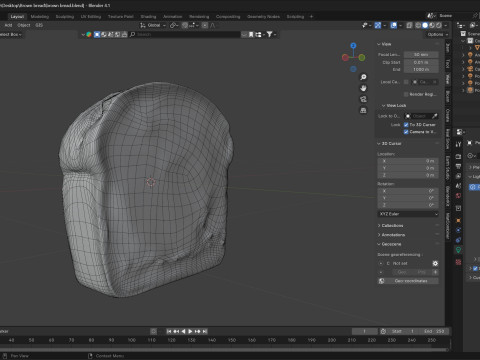The image size is (480, 360).
Task: Click the colorful sphere icon in toolbar
Action: click(89, 34)
